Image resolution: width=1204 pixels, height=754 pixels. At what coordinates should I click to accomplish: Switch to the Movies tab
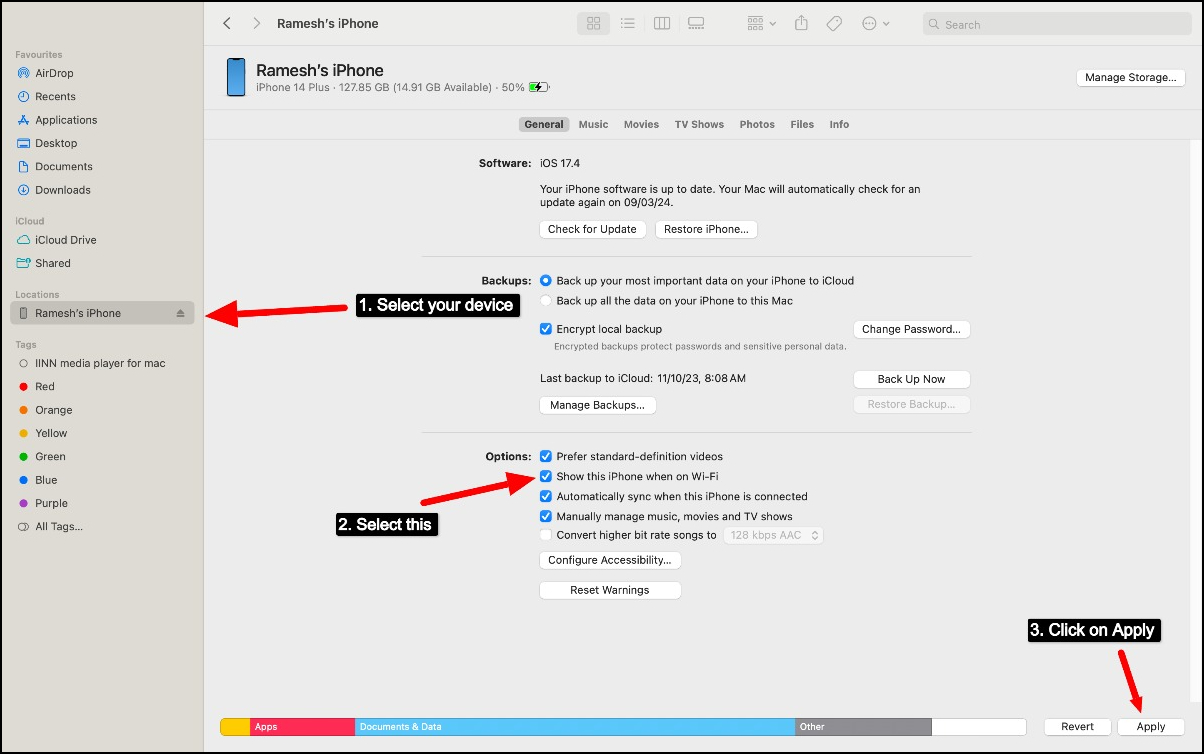641,124
